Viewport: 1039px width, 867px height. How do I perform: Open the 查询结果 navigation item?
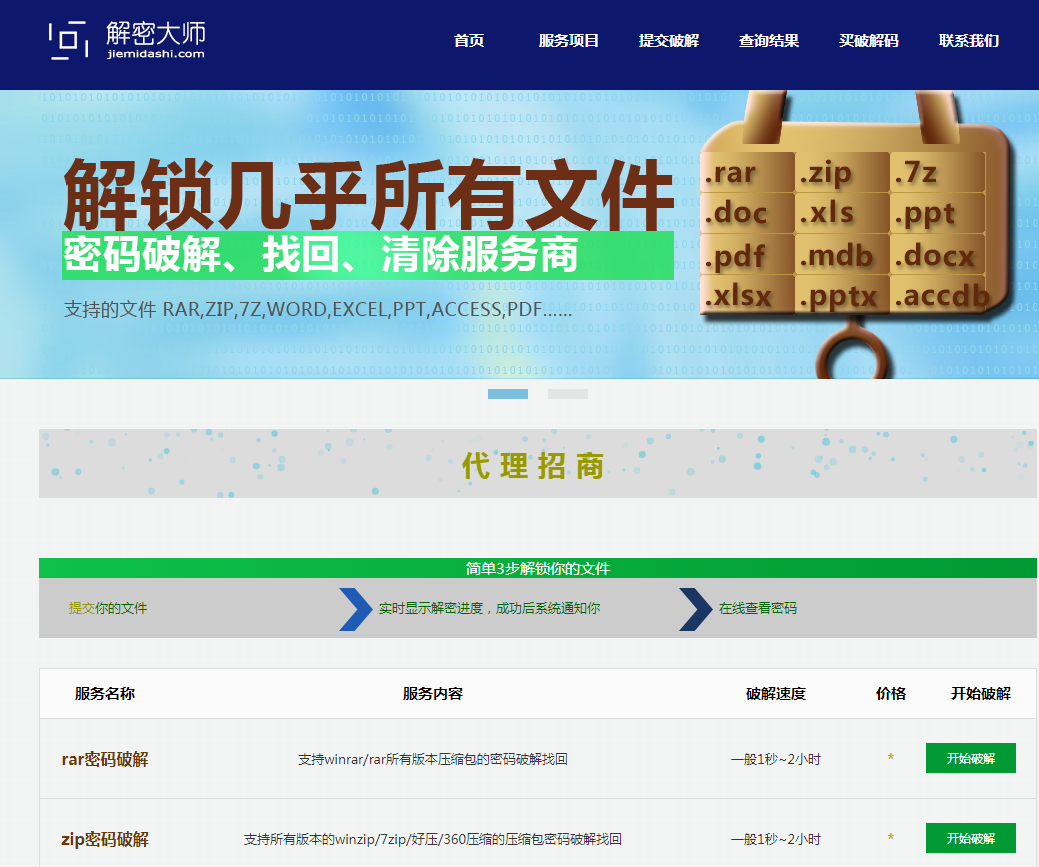point(768,41)
